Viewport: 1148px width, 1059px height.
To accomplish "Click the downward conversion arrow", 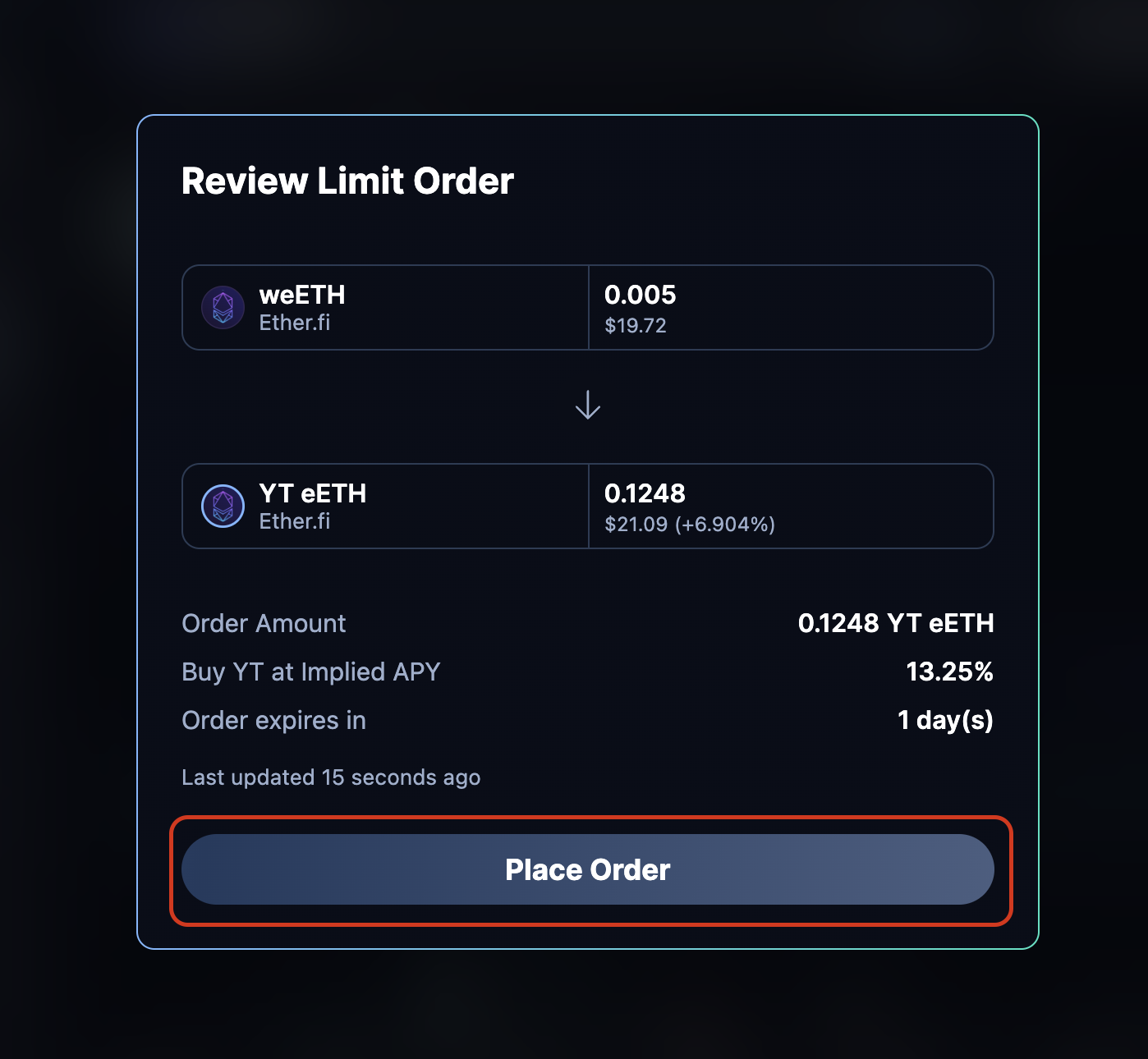I will [587, 405].
